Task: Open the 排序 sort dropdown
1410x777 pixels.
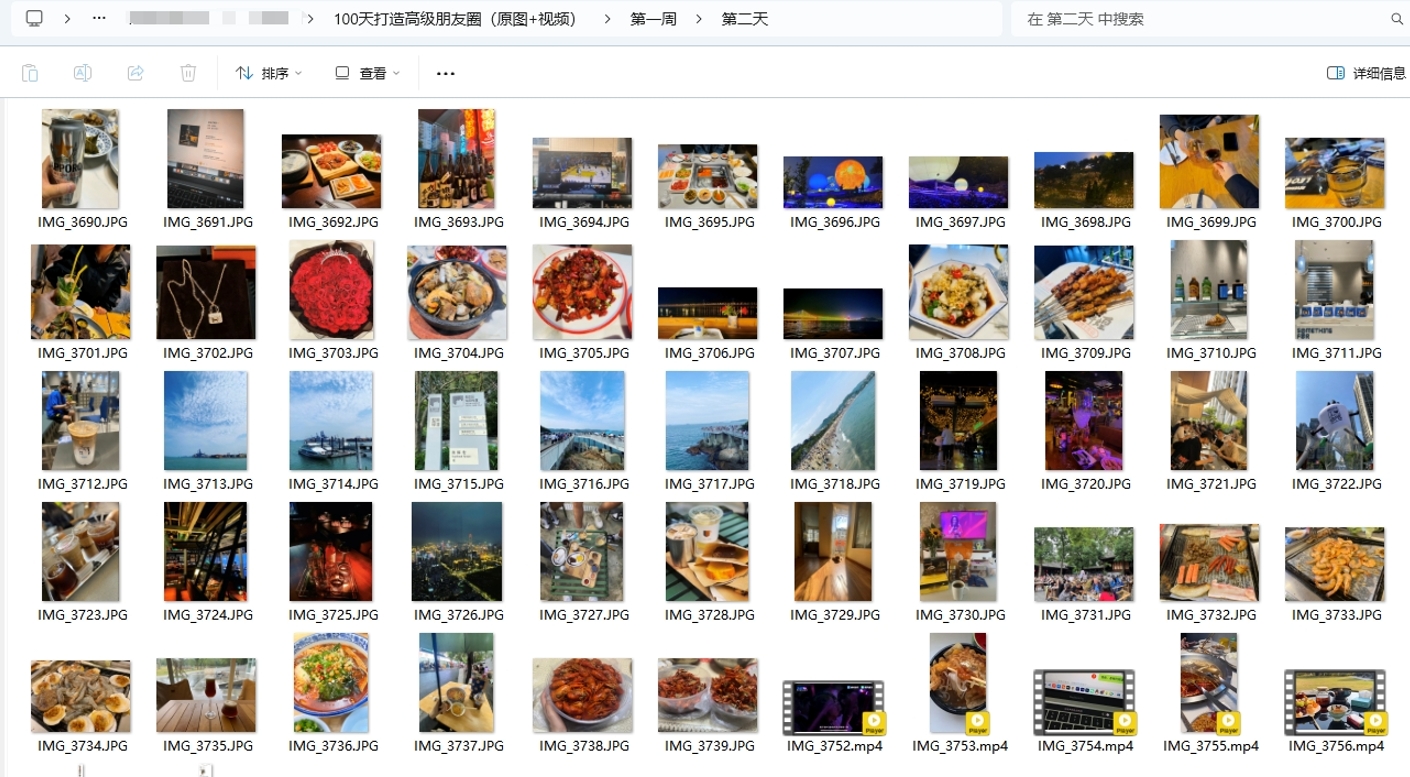Action: tap(269, 73)
